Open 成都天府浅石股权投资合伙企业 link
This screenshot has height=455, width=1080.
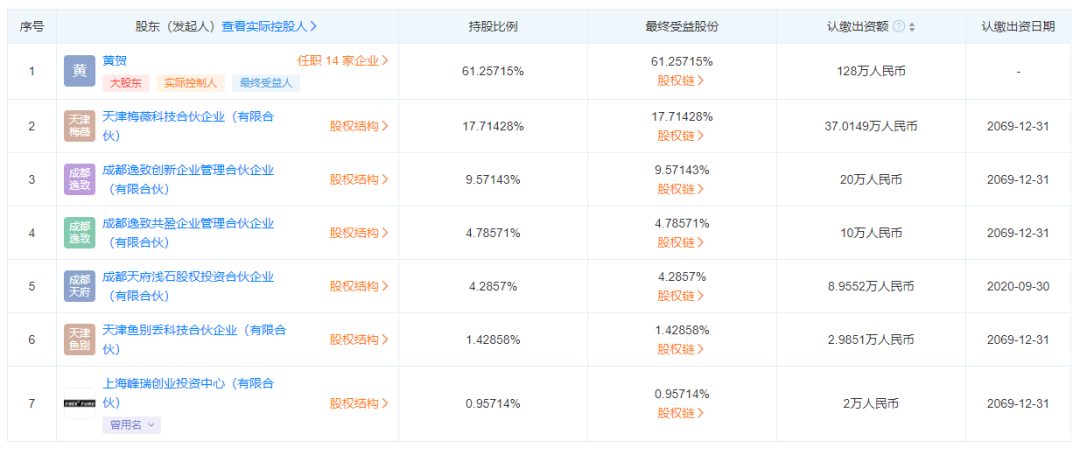pos(188,286)
